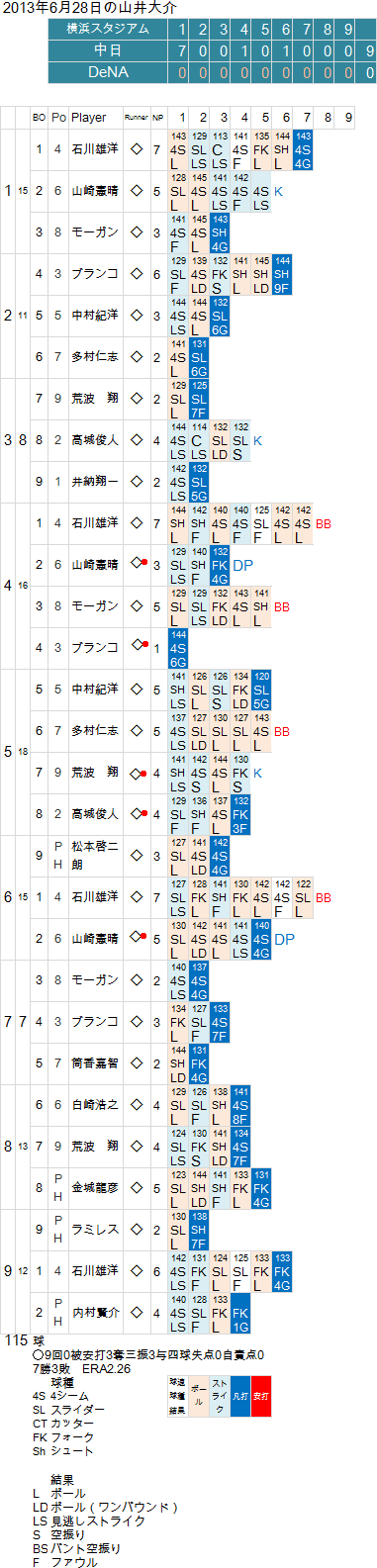Screen dimensions: 377x1568
Task: Click the runner diamond icon for 内村賢介
Action: (137, 1313)
